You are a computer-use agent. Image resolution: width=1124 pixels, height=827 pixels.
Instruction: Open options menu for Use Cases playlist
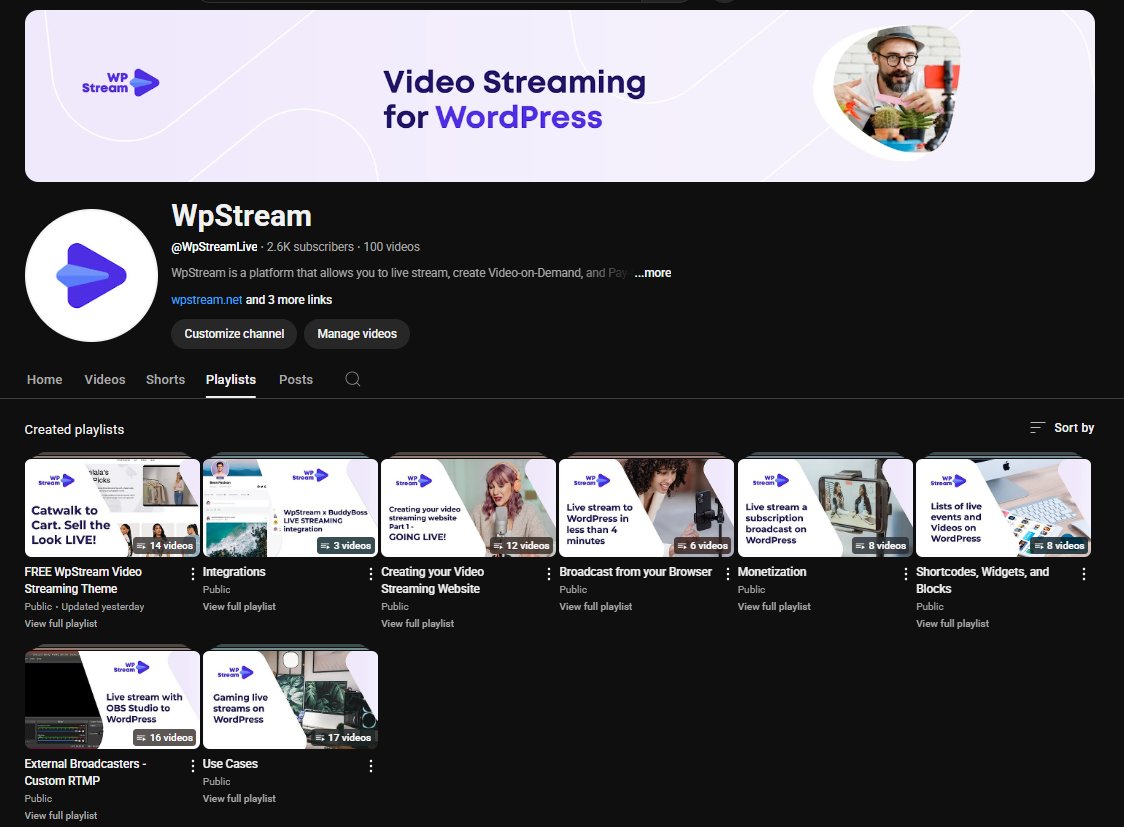point(370,765)
